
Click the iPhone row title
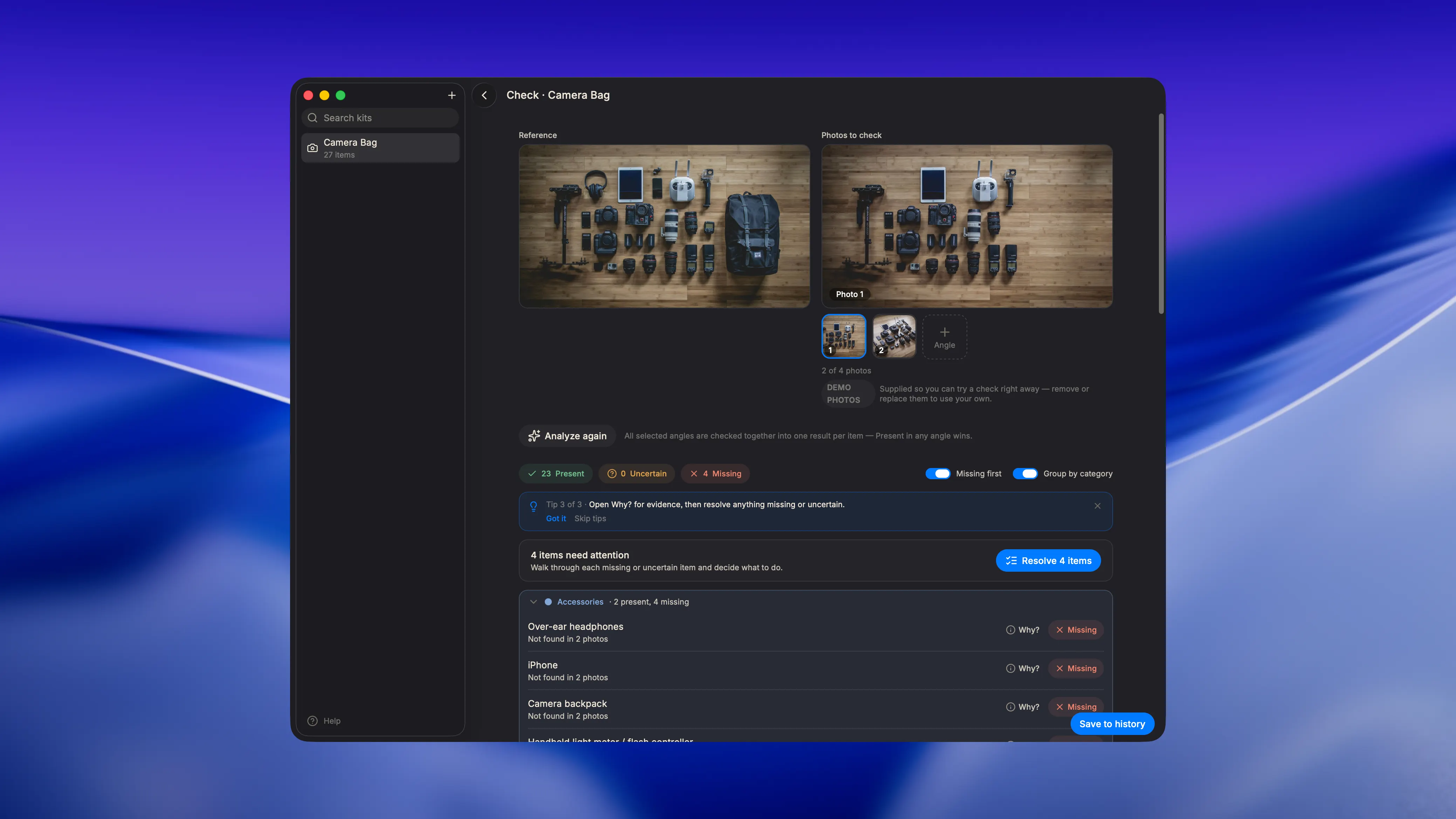coord(543,665)
